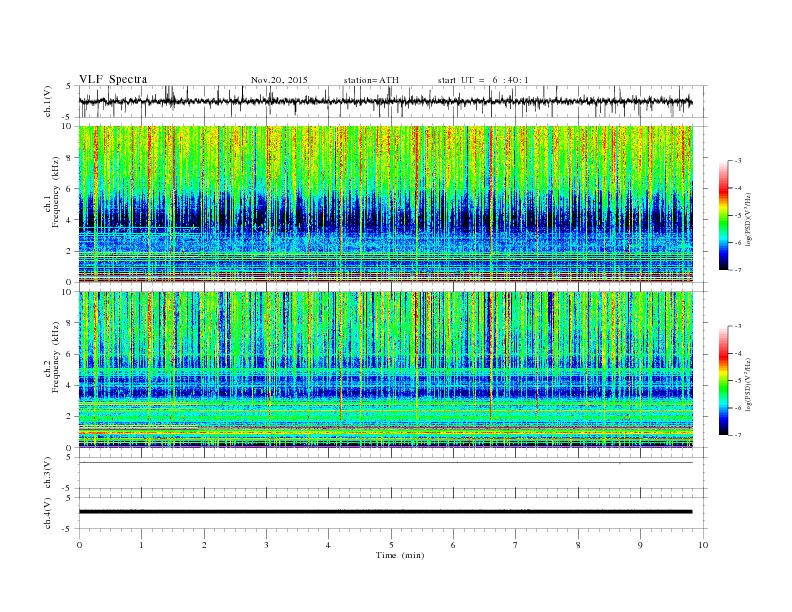Image resolution: width=792 pixels, height=612 pixels.
Task: Click the ch.3 flat trace line
Action: click(x=386, y=463)
